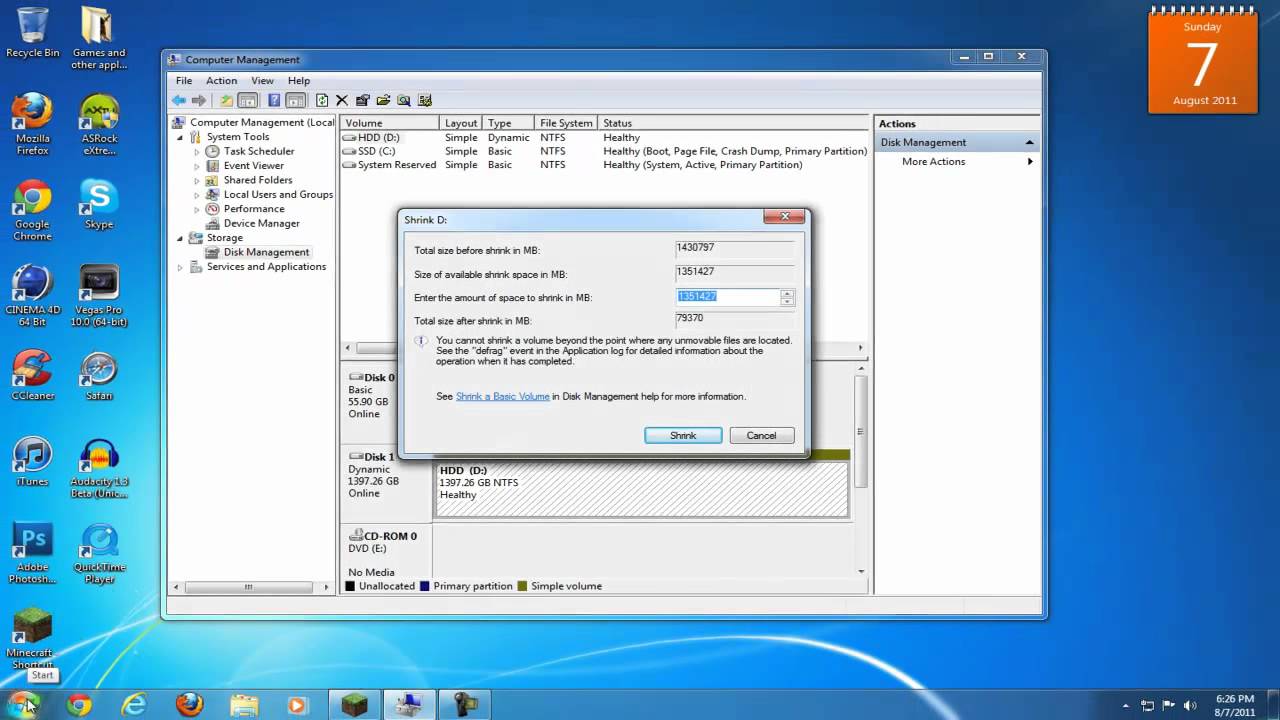This screenshot has height=720, width=1280.
Task: Click the Up one level folder icon
Action: 227,100
